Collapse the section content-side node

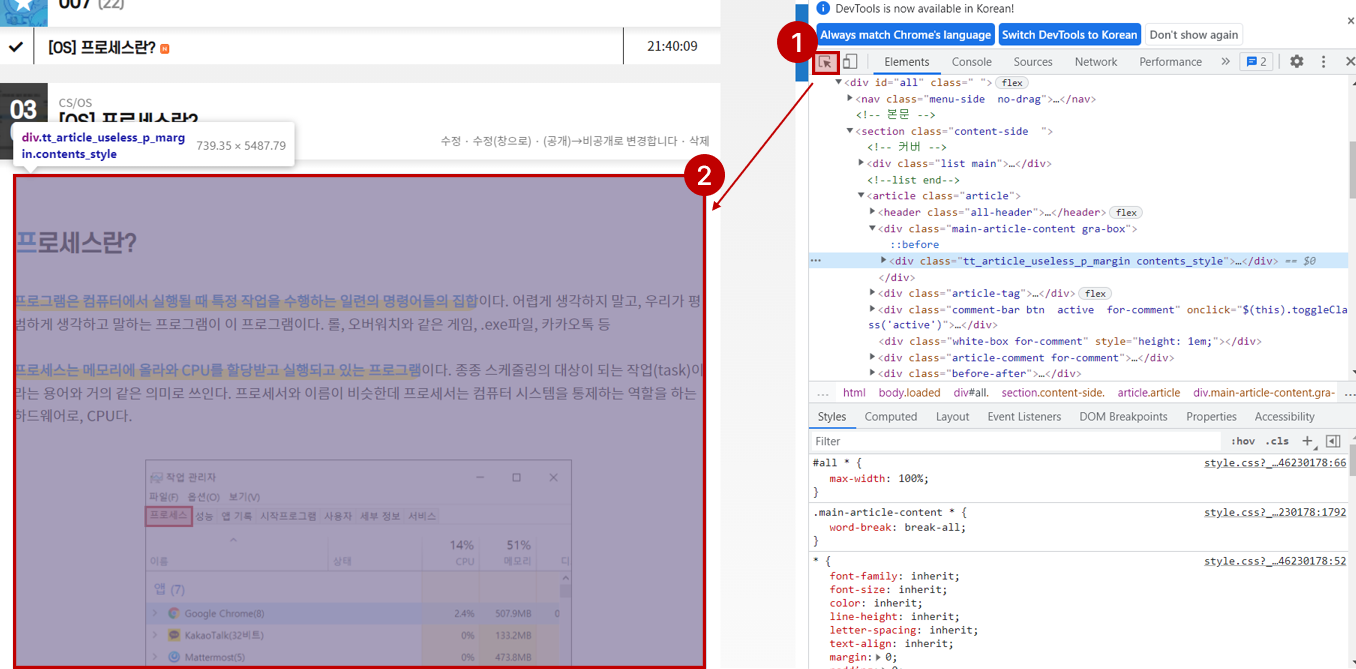(x=850, y=131)
